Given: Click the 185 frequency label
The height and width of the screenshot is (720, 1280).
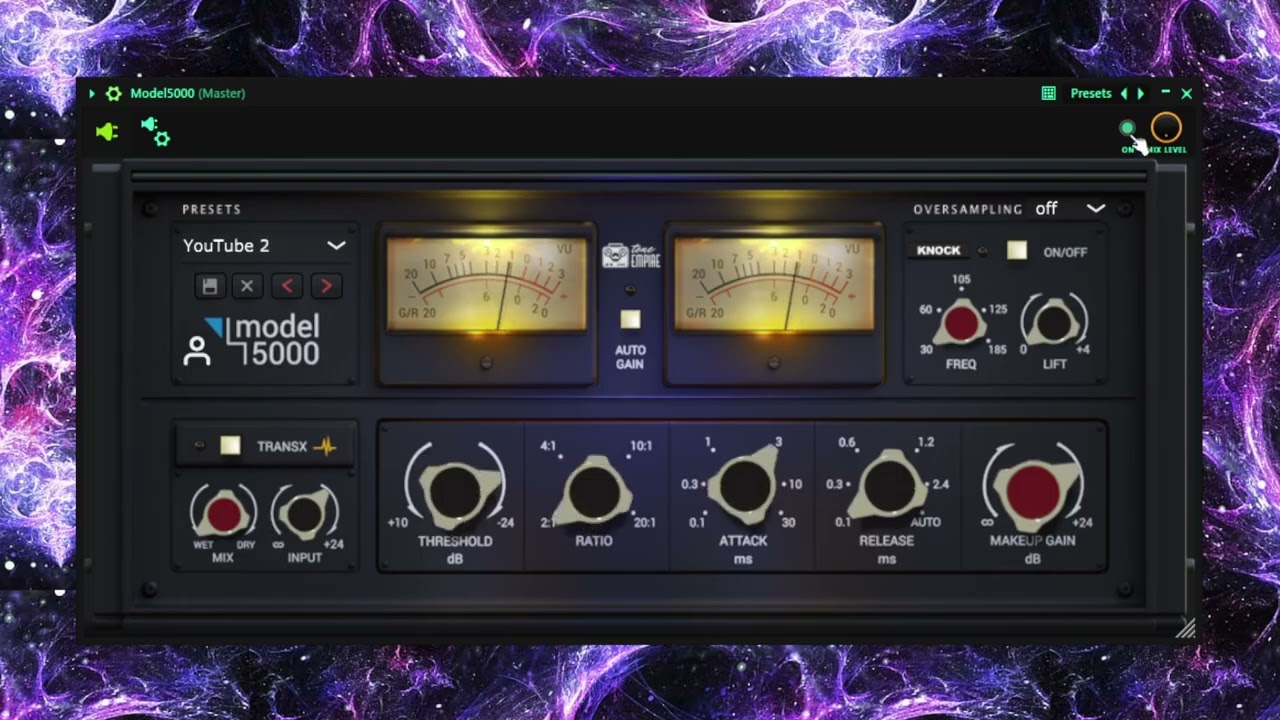Looking at the screenshot, I should point(996,349).
